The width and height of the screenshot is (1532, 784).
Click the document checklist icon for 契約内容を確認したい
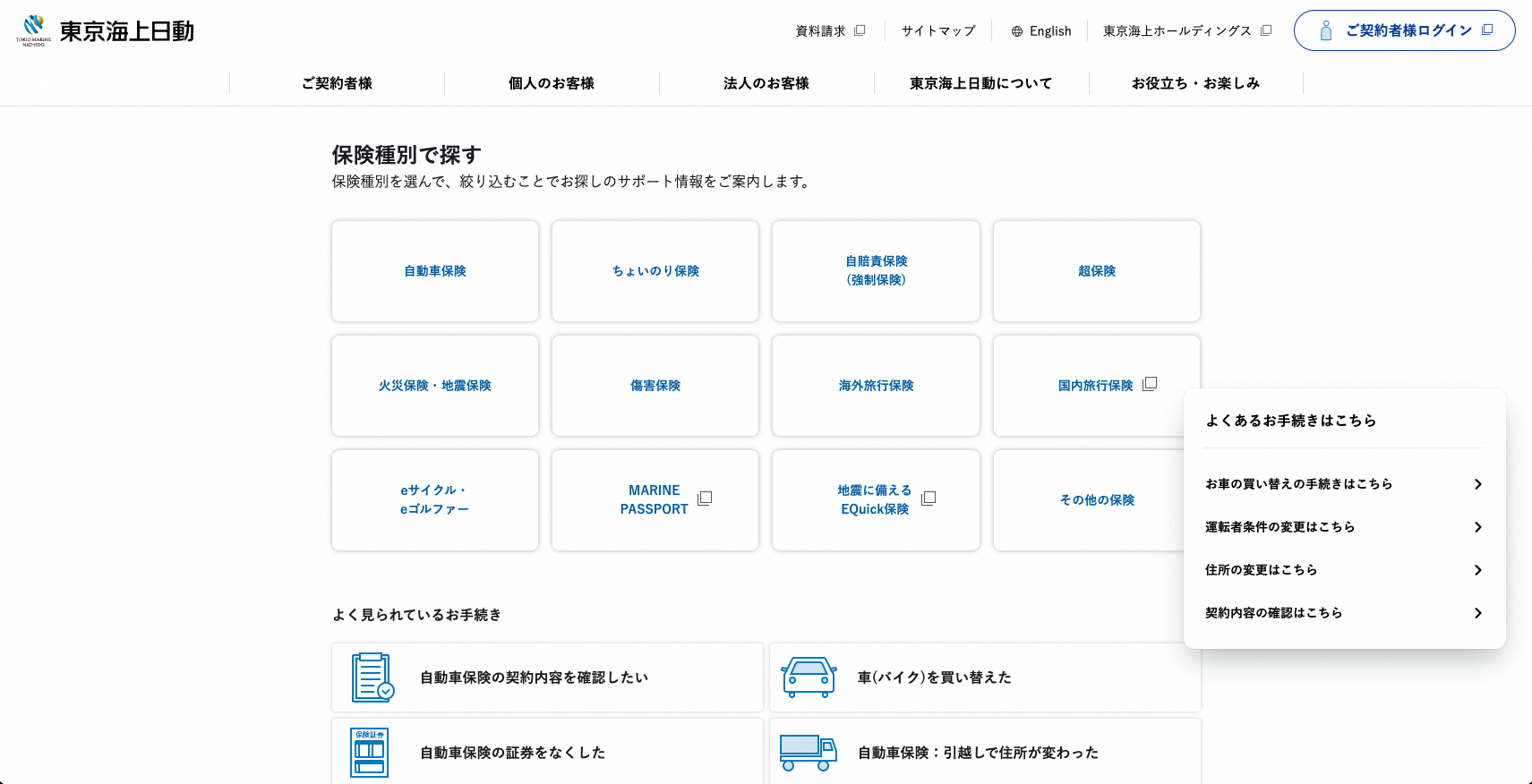(x=372, y=677)
